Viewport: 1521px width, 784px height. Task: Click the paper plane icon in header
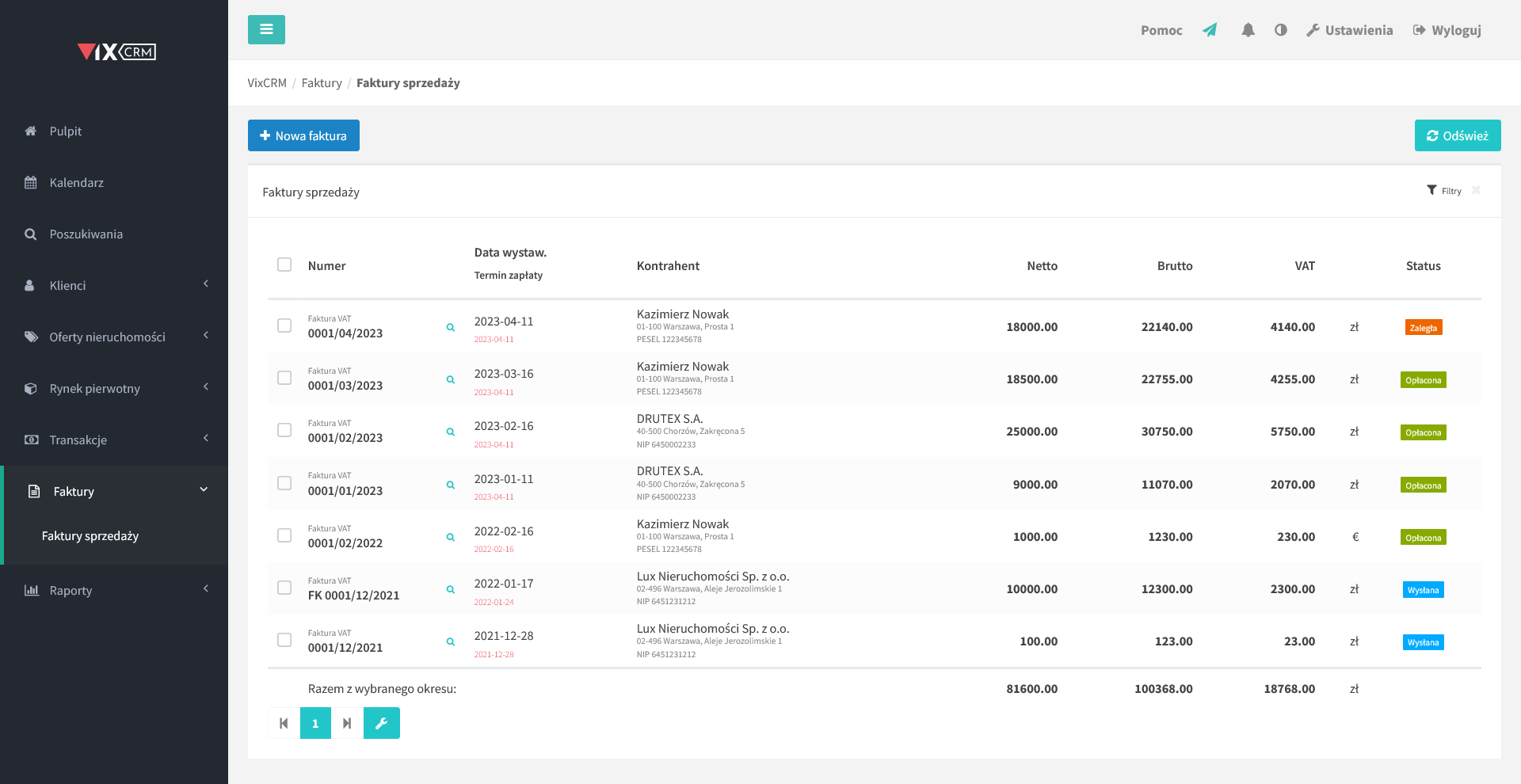[1210, 30]
